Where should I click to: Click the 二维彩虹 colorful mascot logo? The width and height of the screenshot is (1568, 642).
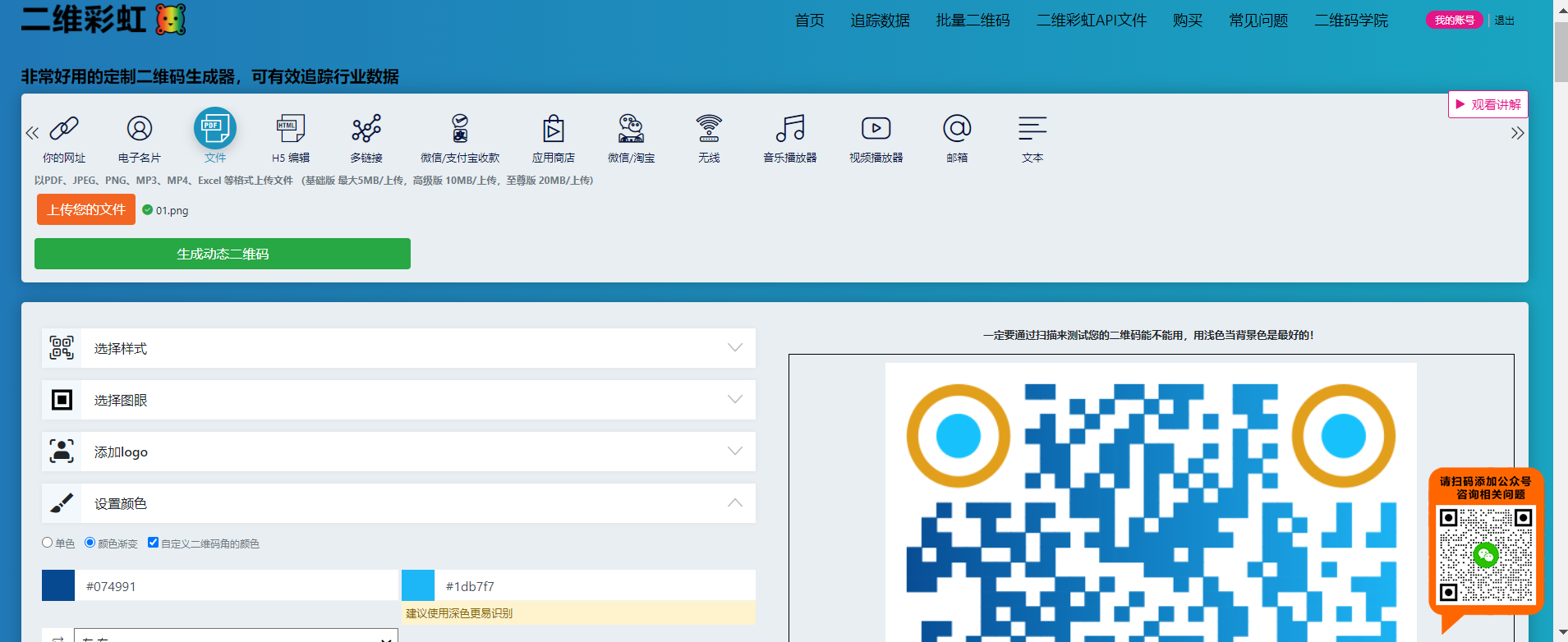point(171,20)
